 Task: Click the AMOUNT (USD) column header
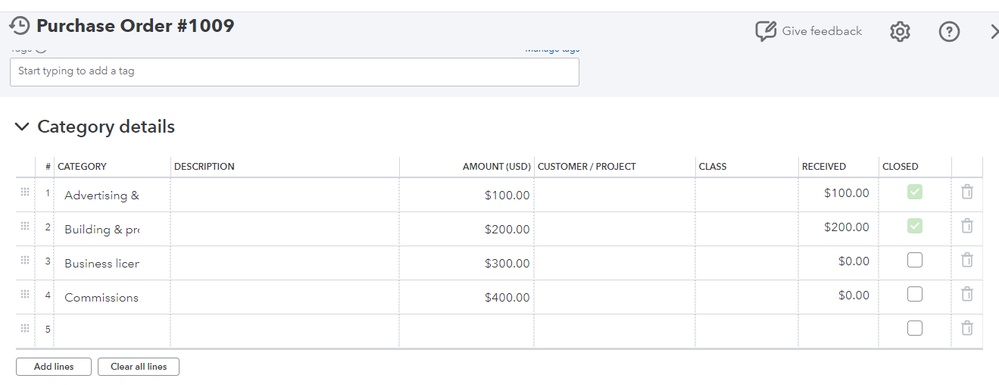point(496,166)
